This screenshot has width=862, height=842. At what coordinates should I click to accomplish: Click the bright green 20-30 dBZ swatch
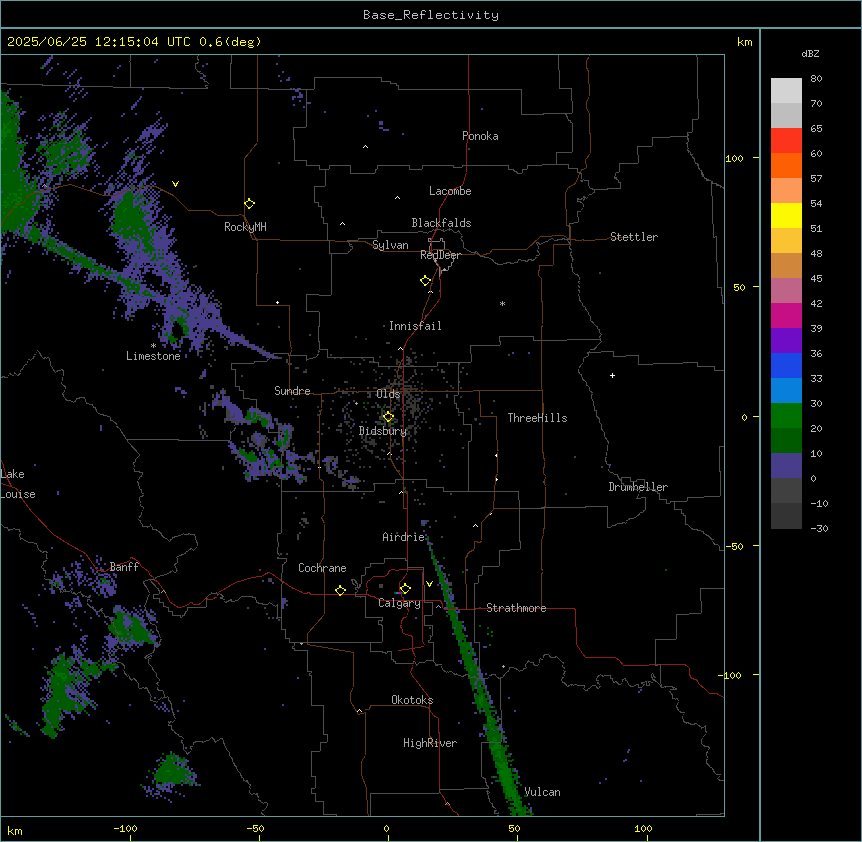point(786,416)
